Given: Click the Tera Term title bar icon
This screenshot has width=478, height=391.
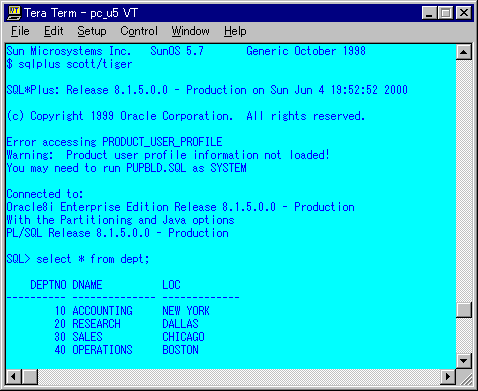Looking at the screenshot, I should (x=14, y=13).
